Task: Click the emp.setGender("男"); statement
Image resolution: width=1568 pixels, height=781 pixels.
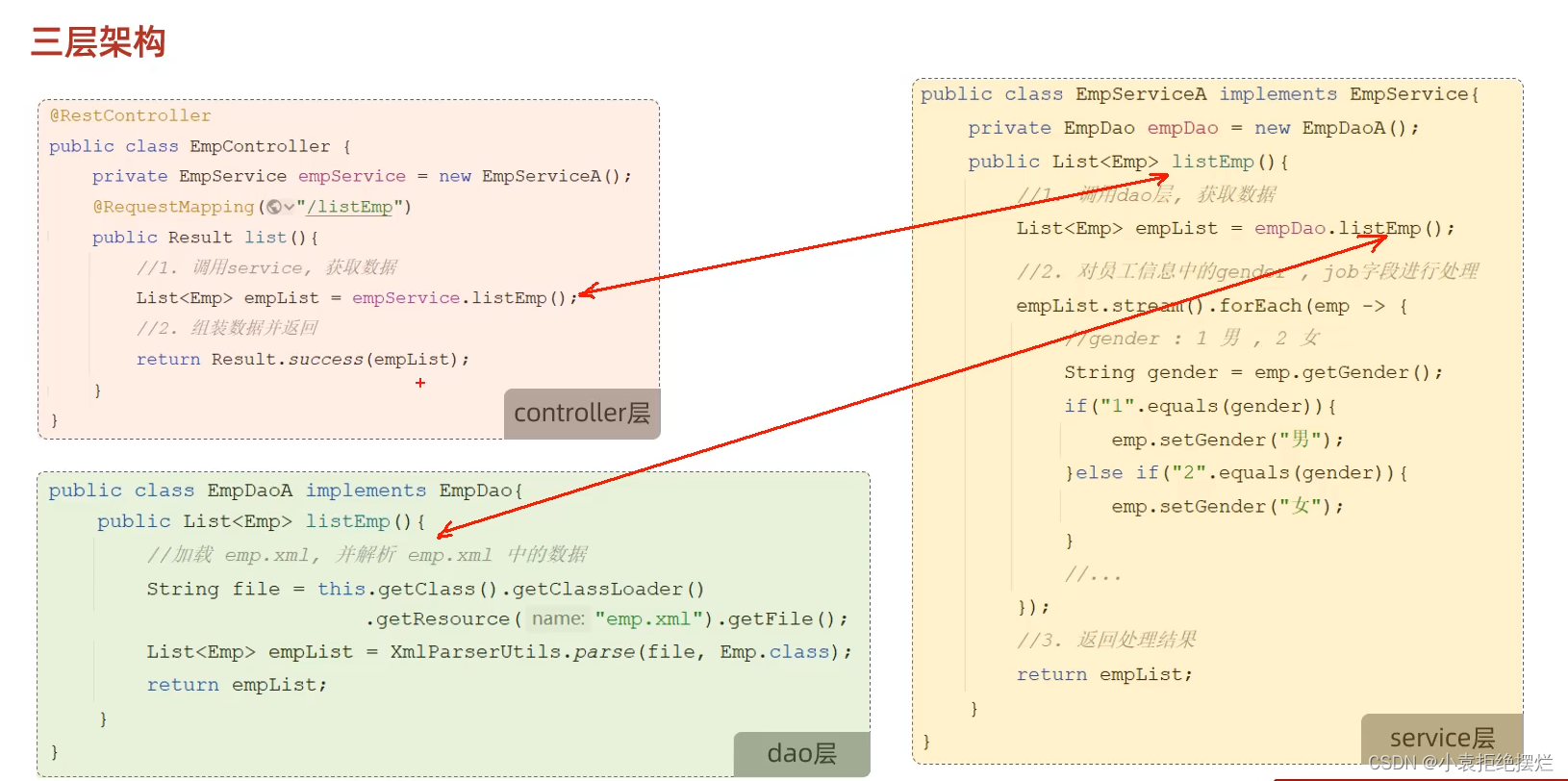Action: [x=1227, y=440]
